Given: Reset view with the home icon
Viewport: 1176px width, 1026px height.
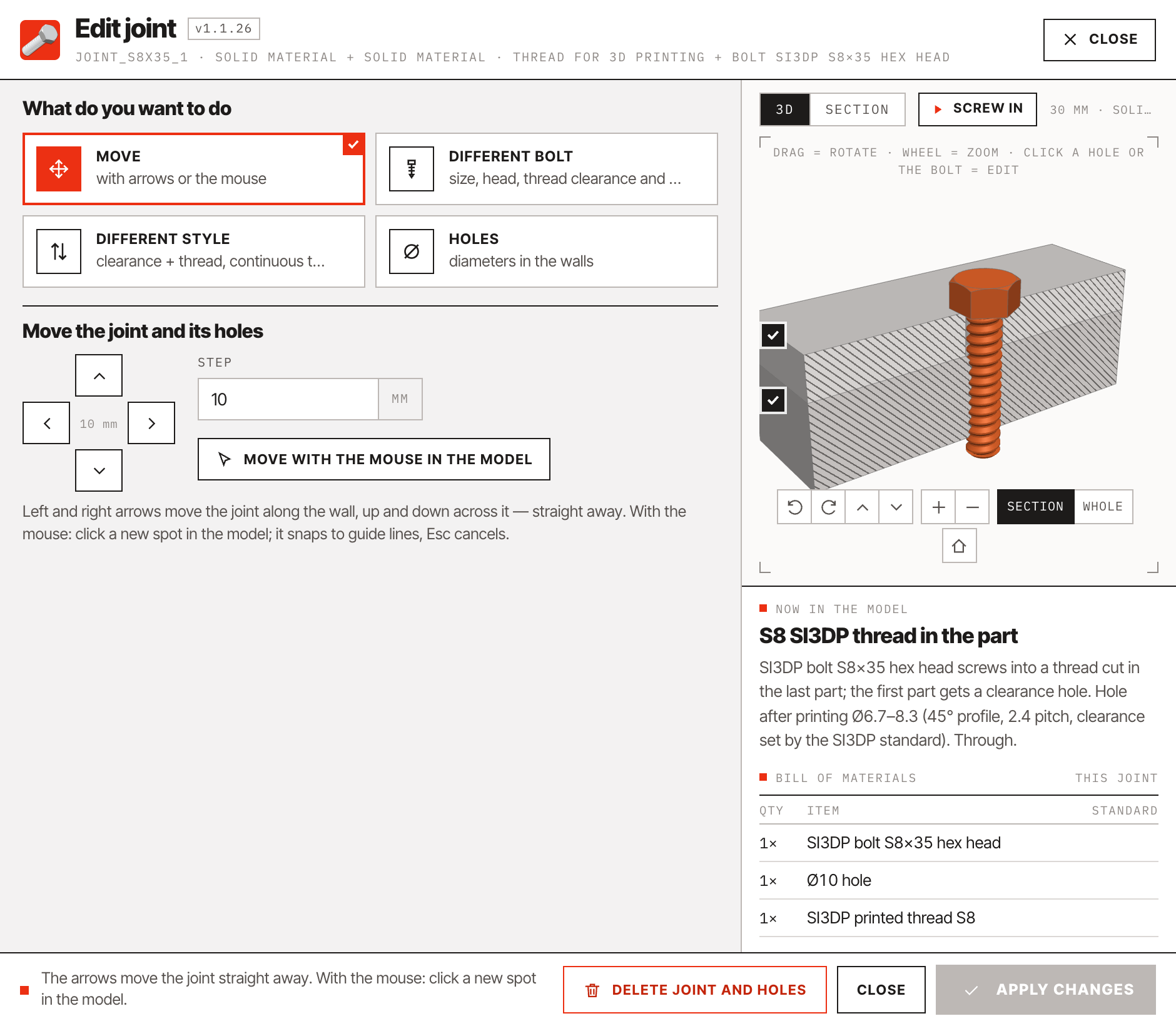Looking at the screenshot, I should (959, 546).
